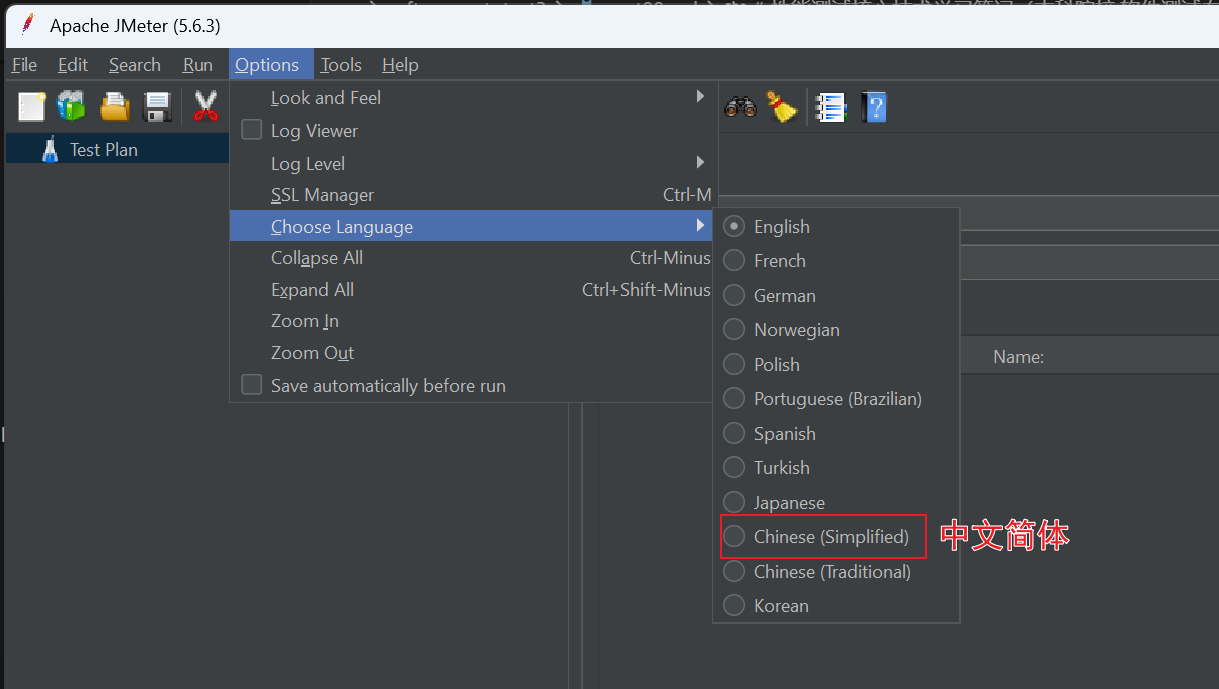
Task: Click the New test plan toolbar icon
Action: click(x=32, y=106)
